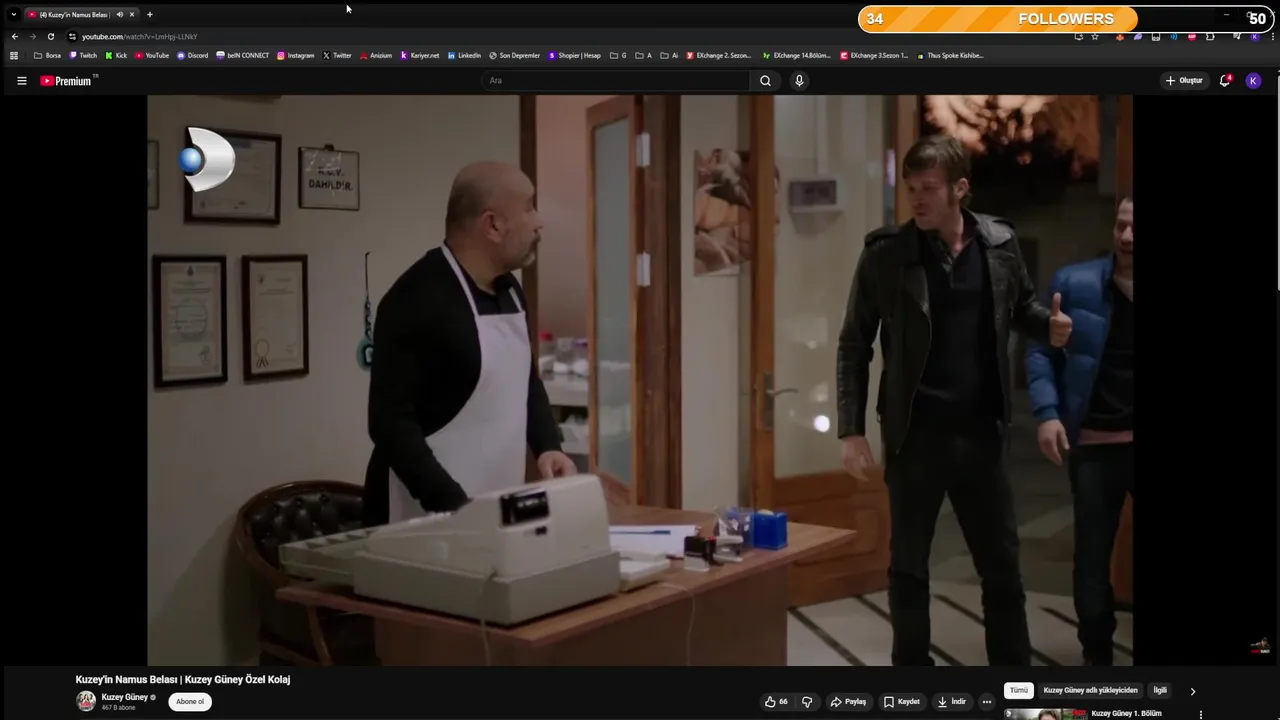Expand the Ai bookmark folder
Screen dimensions: 1280x720
(x=670, y=56)
